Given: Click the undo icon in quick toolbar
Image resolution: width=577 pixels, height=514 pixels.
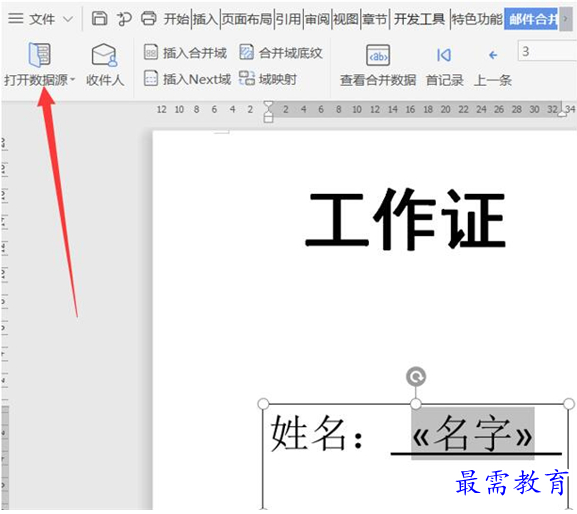Looking at the screenshot, I should click(x=124, y=18).
